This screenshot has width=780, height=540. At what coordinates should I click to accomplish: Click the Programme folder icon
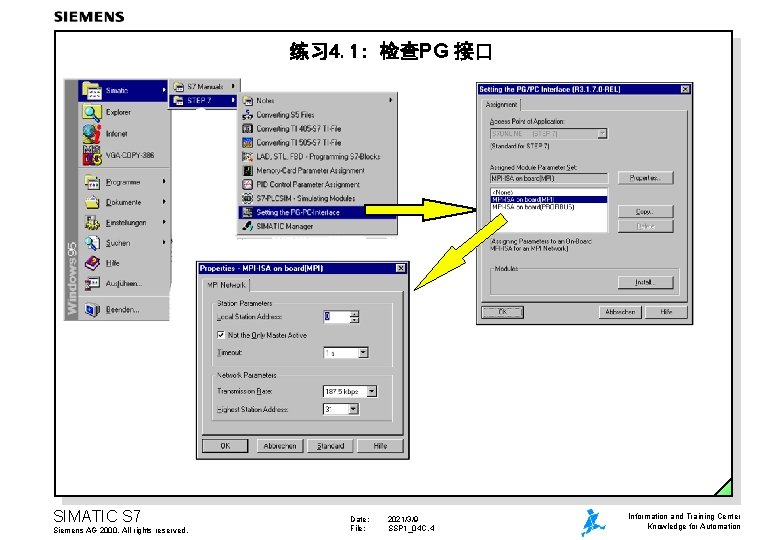pyautogui.click(x=92, y=182)
